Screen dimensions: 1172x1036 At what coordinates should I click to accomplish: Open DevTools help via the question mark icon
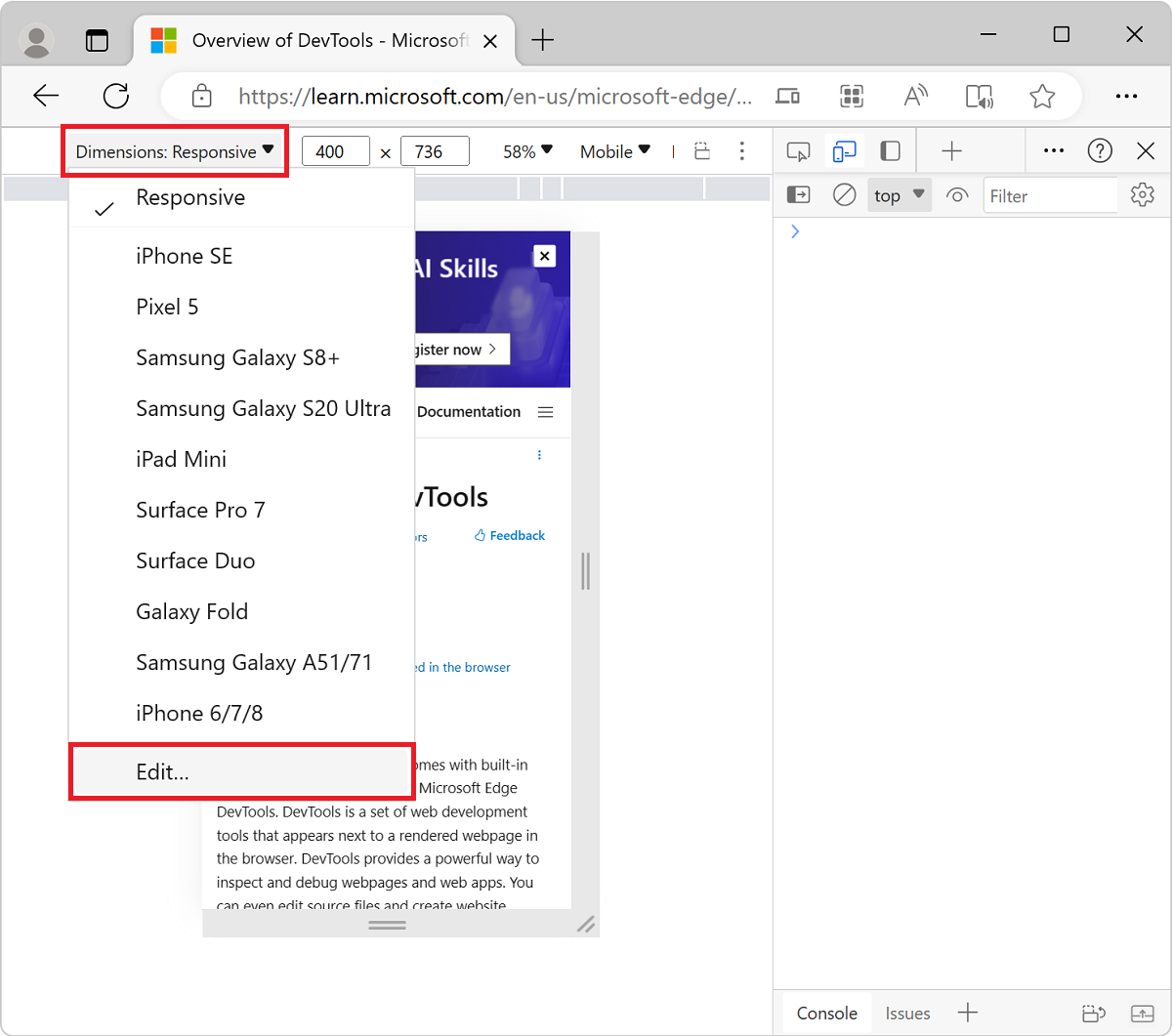(1100, 150)
